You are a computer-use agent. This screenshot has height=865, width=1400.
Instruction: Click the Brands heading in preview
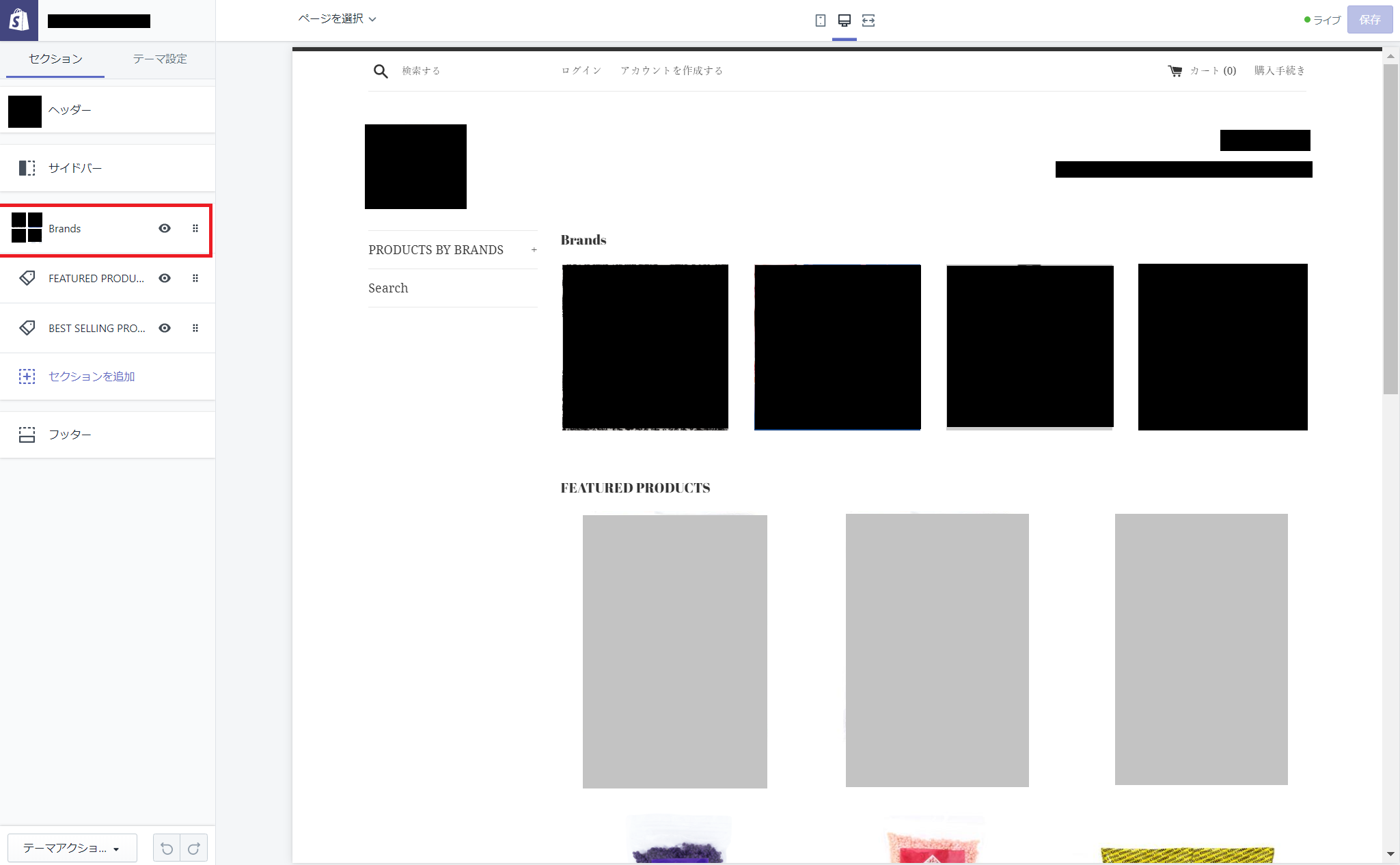tap(584, 240)
